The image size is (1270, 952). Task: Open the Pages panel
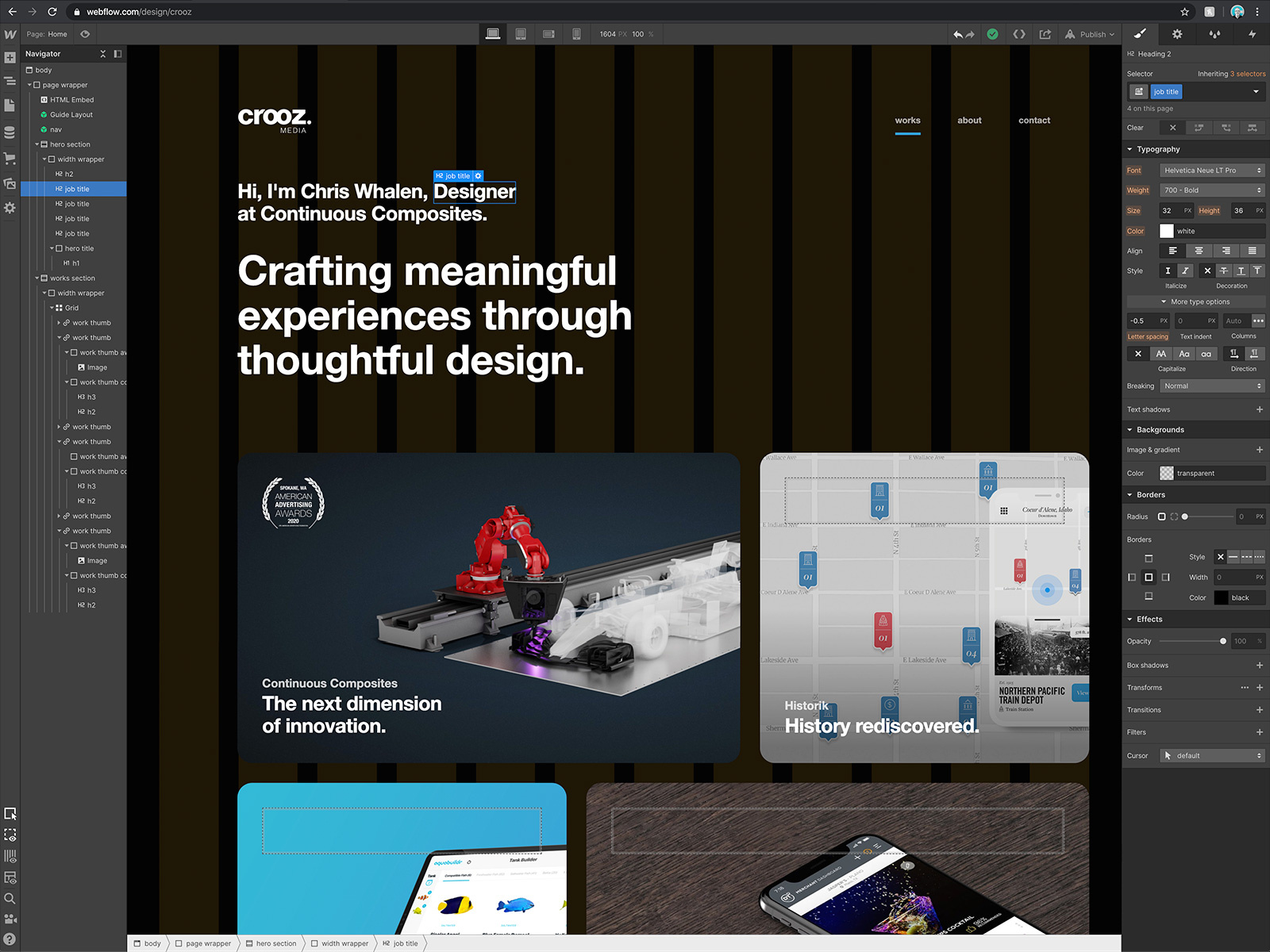(10, 104)
